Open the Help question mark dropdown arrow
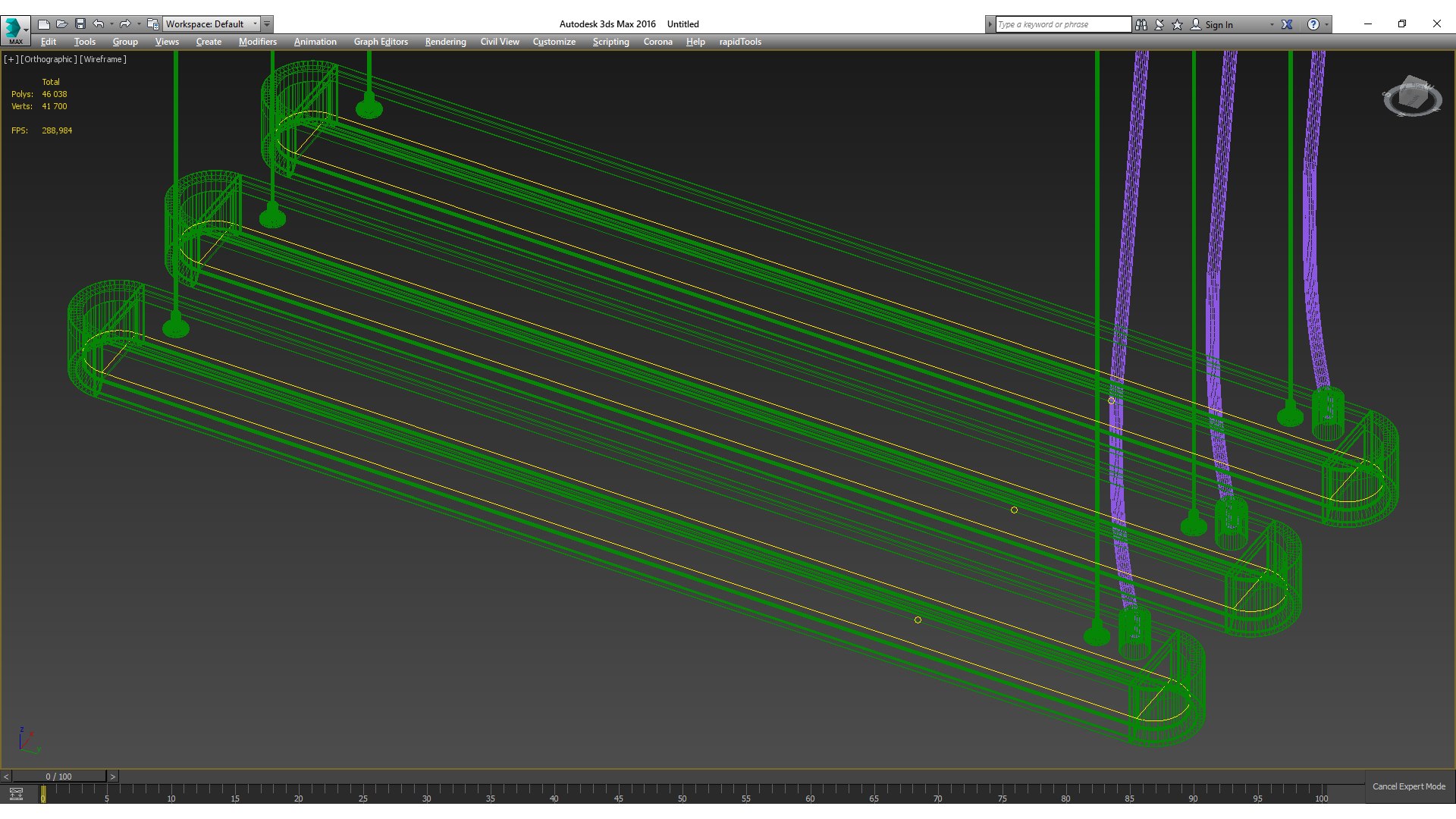This screenshot has height=819, width=1456. [x=1326, y=24]
